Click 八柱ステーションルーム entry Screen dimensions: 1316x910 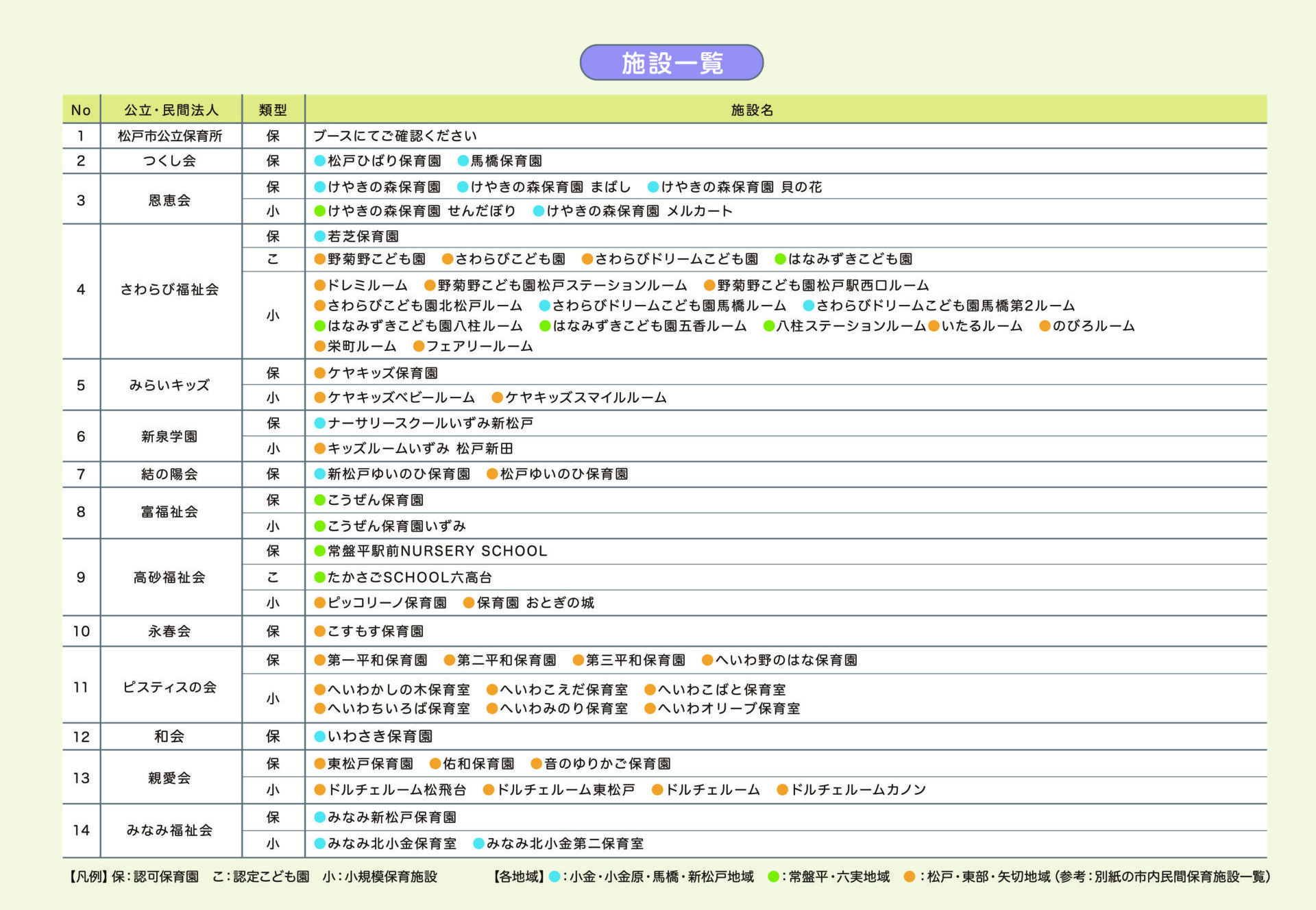click(x=851, y=325)
